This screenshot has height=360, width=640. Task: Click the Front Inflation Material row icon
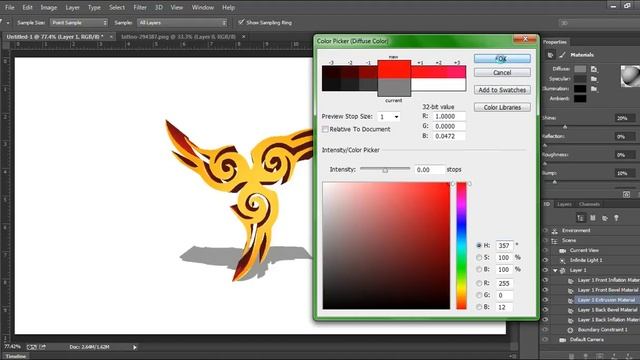[571, 280]
